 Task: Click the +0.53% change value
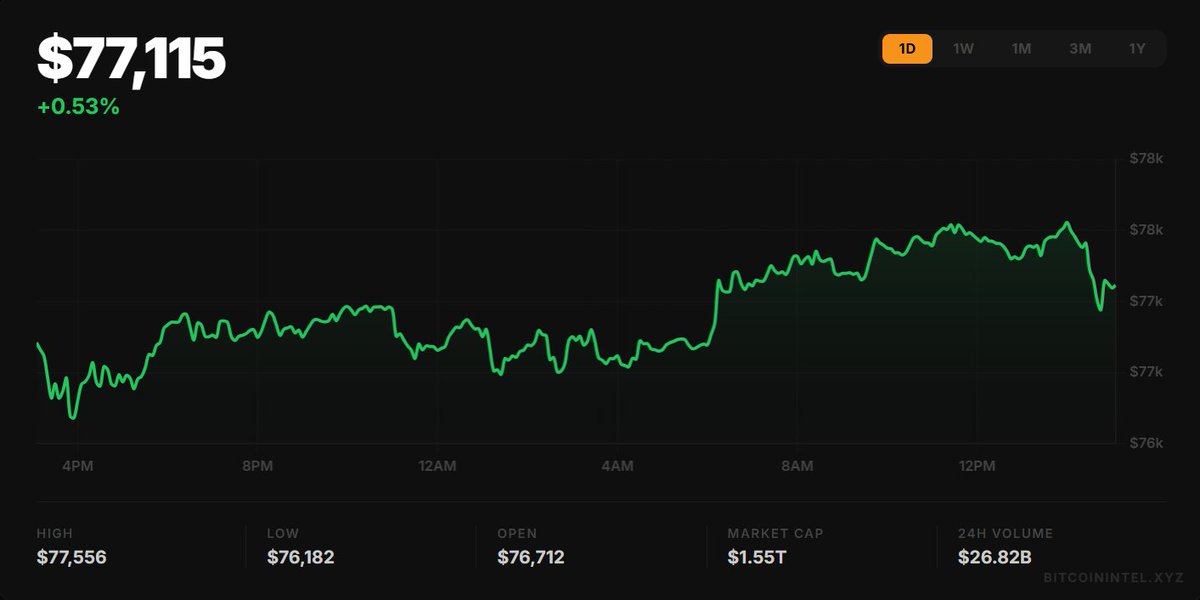click(x=78, y=107)
